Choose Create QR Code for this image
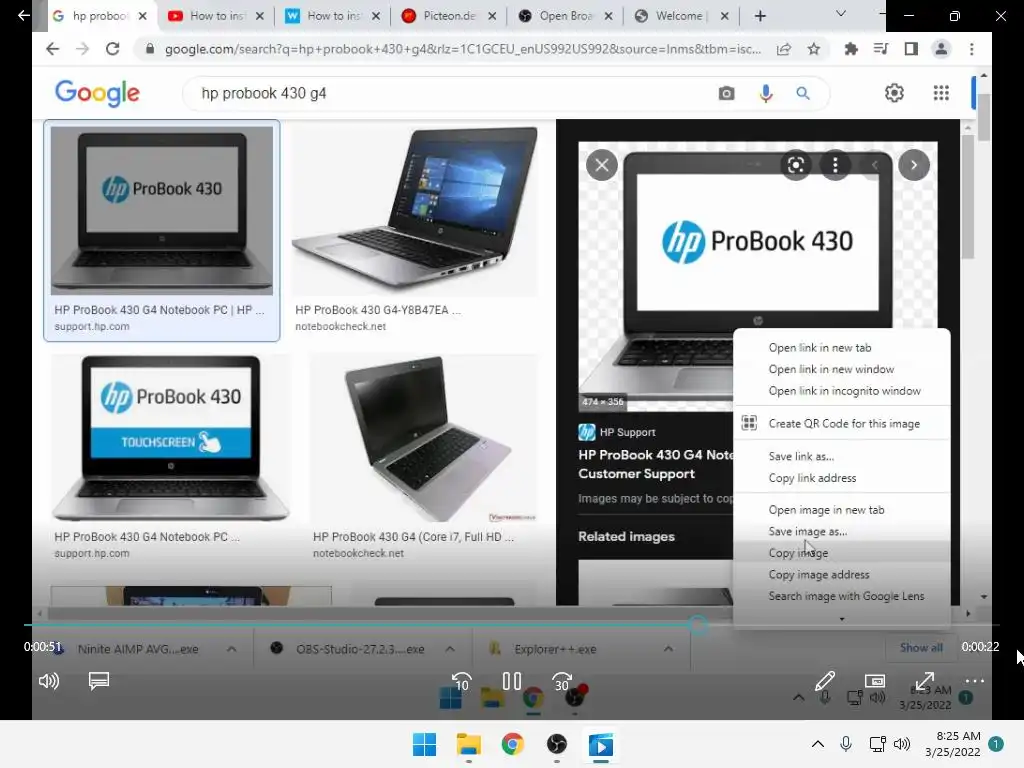The height and width of the screenshot is (768, 1024). pyautogui.click(x=841, y=423)
